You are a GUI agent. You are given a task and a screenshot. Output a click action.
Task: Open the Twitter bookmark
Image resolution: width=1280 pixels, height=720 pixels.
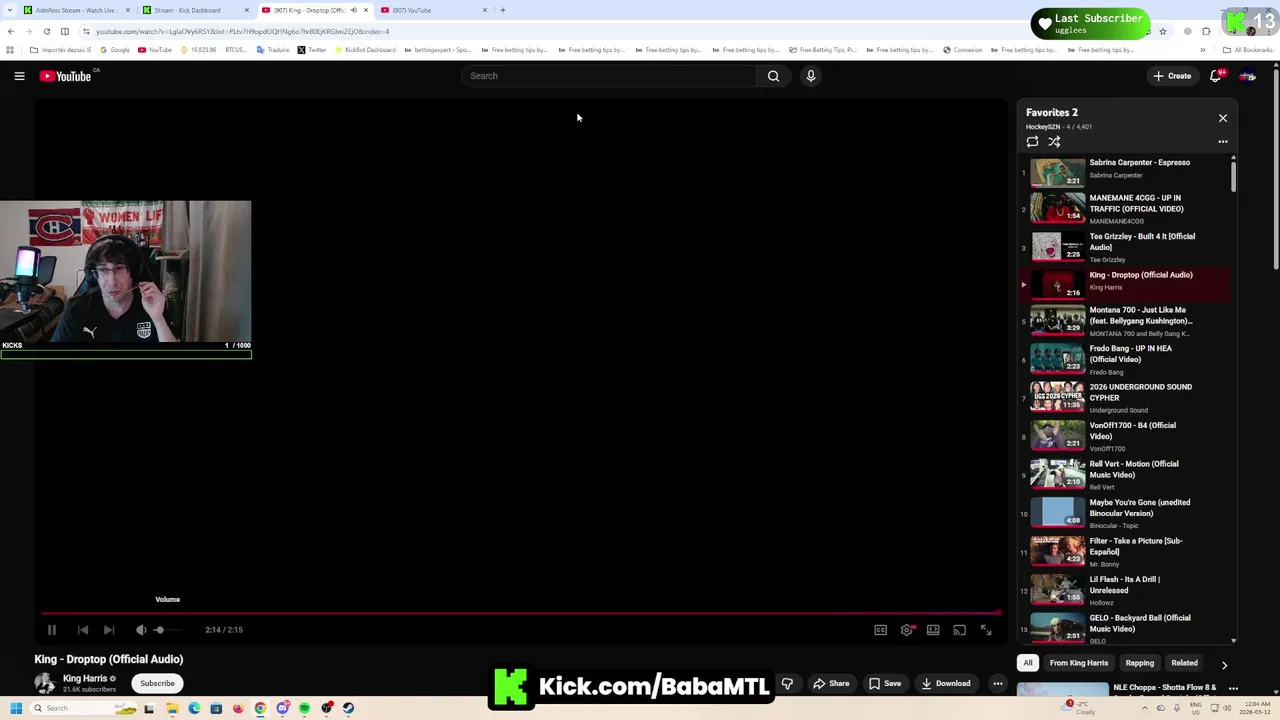(x=312, y=50)
